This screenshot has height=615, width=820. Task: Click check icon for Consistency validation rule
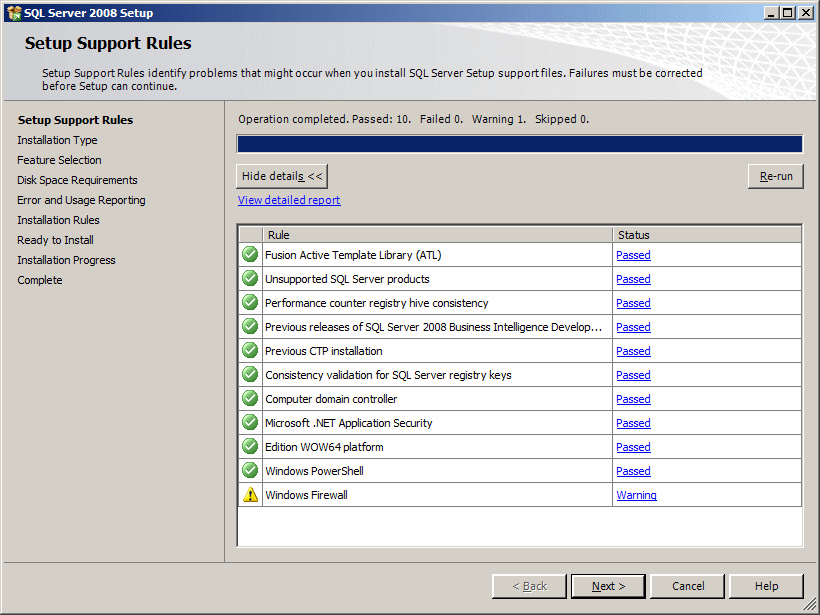250,375
